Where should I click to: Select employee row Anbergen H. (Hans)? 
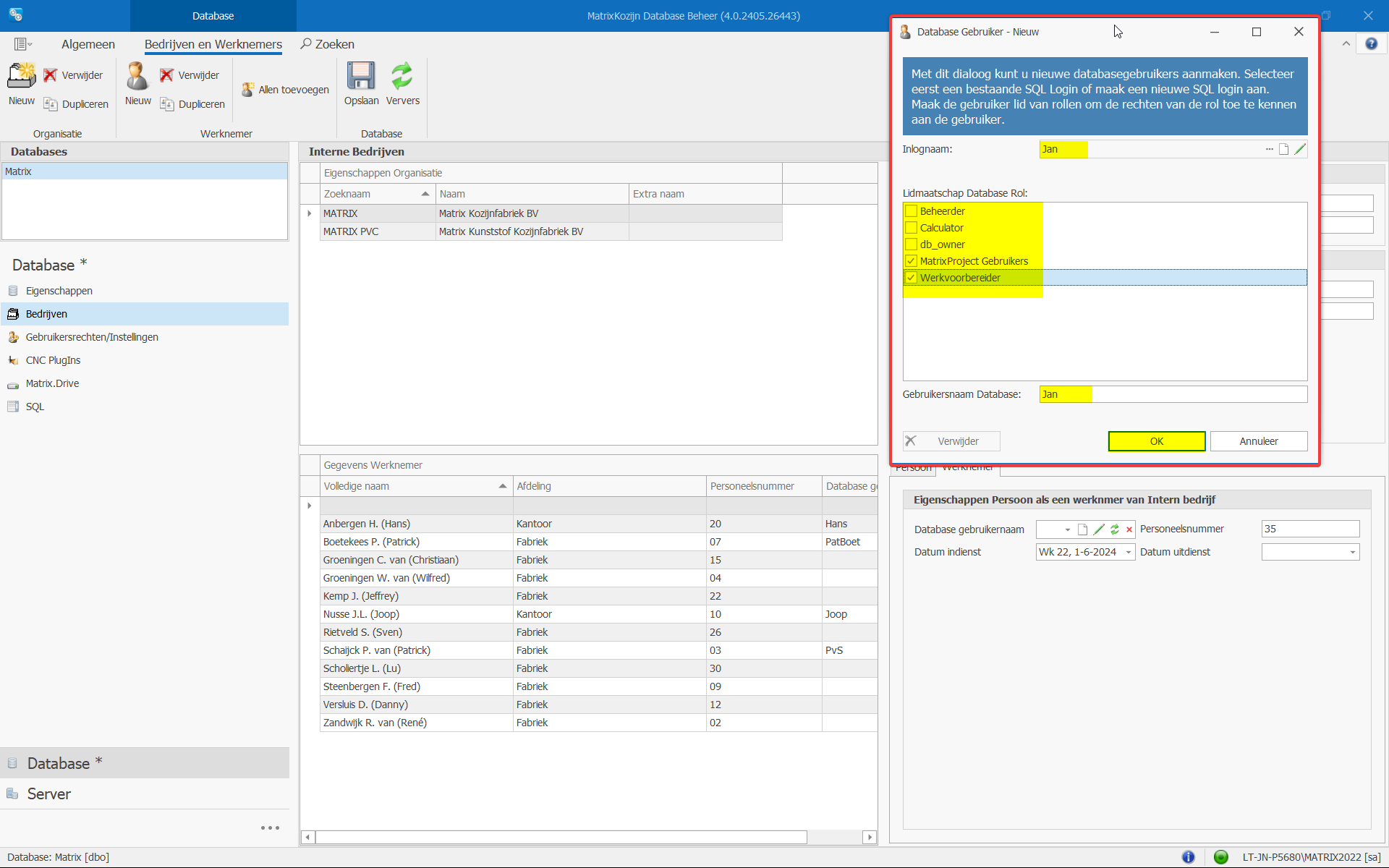coord(599,524)
